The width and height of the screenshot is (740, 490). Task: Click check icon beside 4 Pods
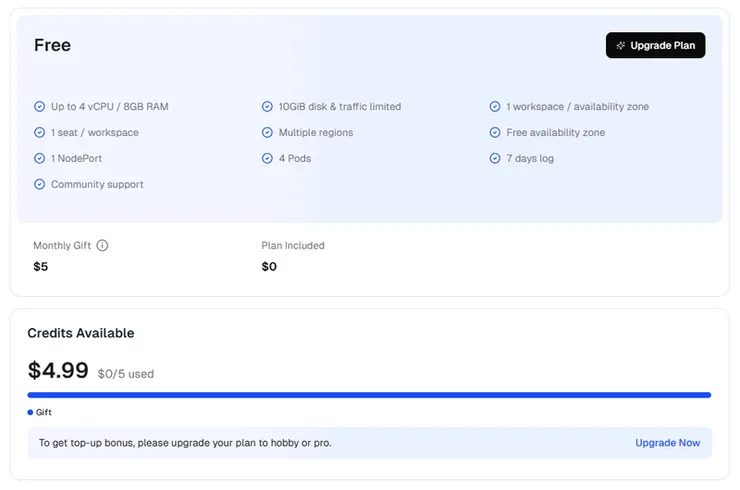267,158
